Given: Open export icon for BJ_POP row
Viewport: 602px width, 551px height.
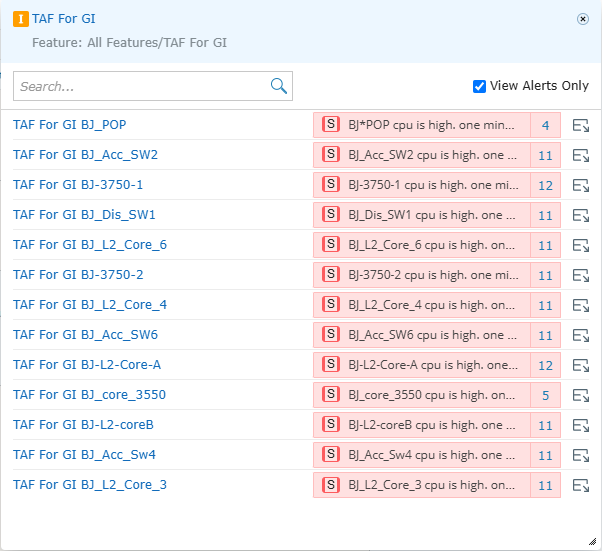Looking at the screenshot, I should coord(580,125).
